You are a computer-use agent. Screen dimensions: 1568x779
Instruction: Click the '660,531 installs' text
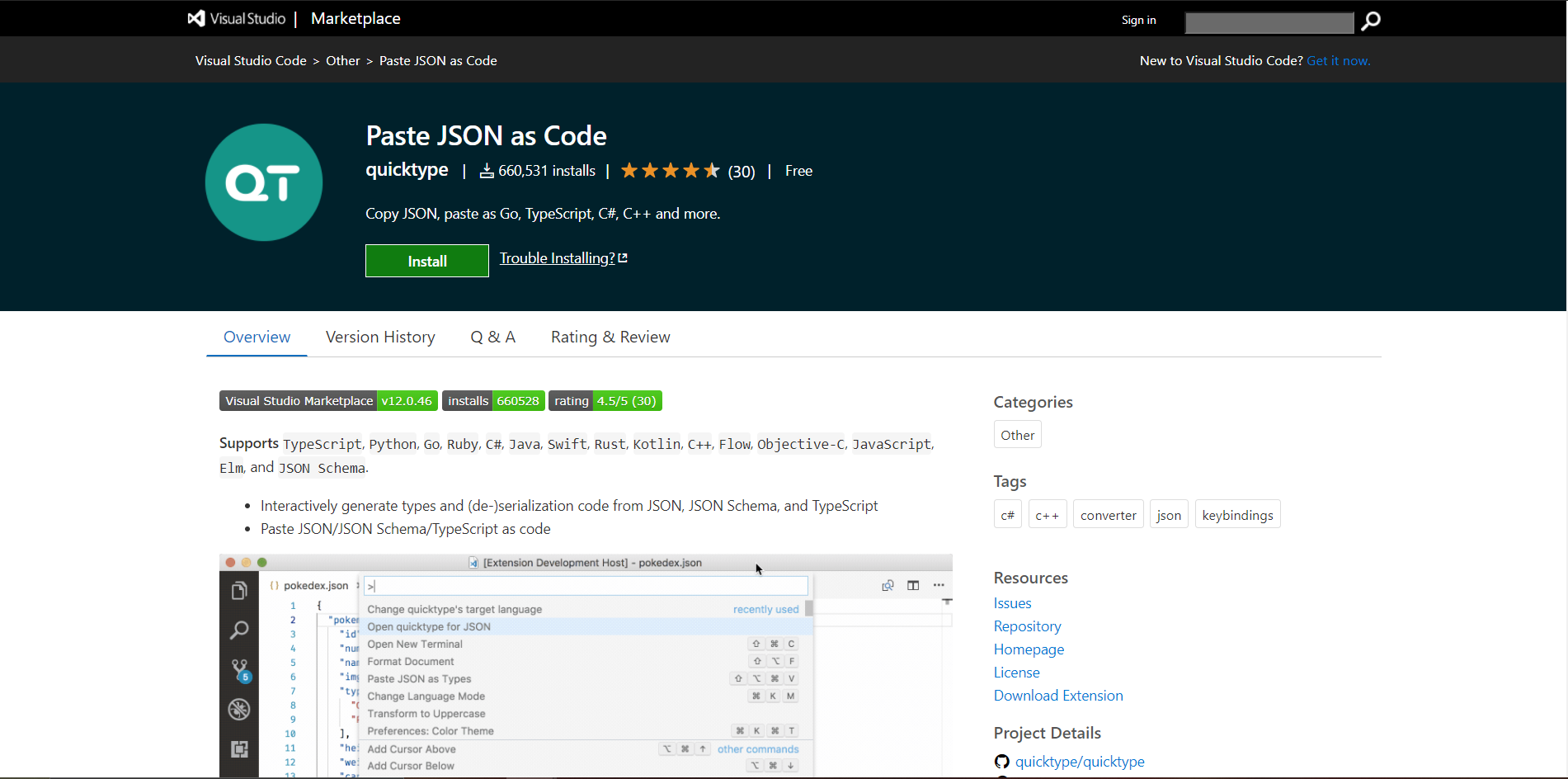(547, 171)
